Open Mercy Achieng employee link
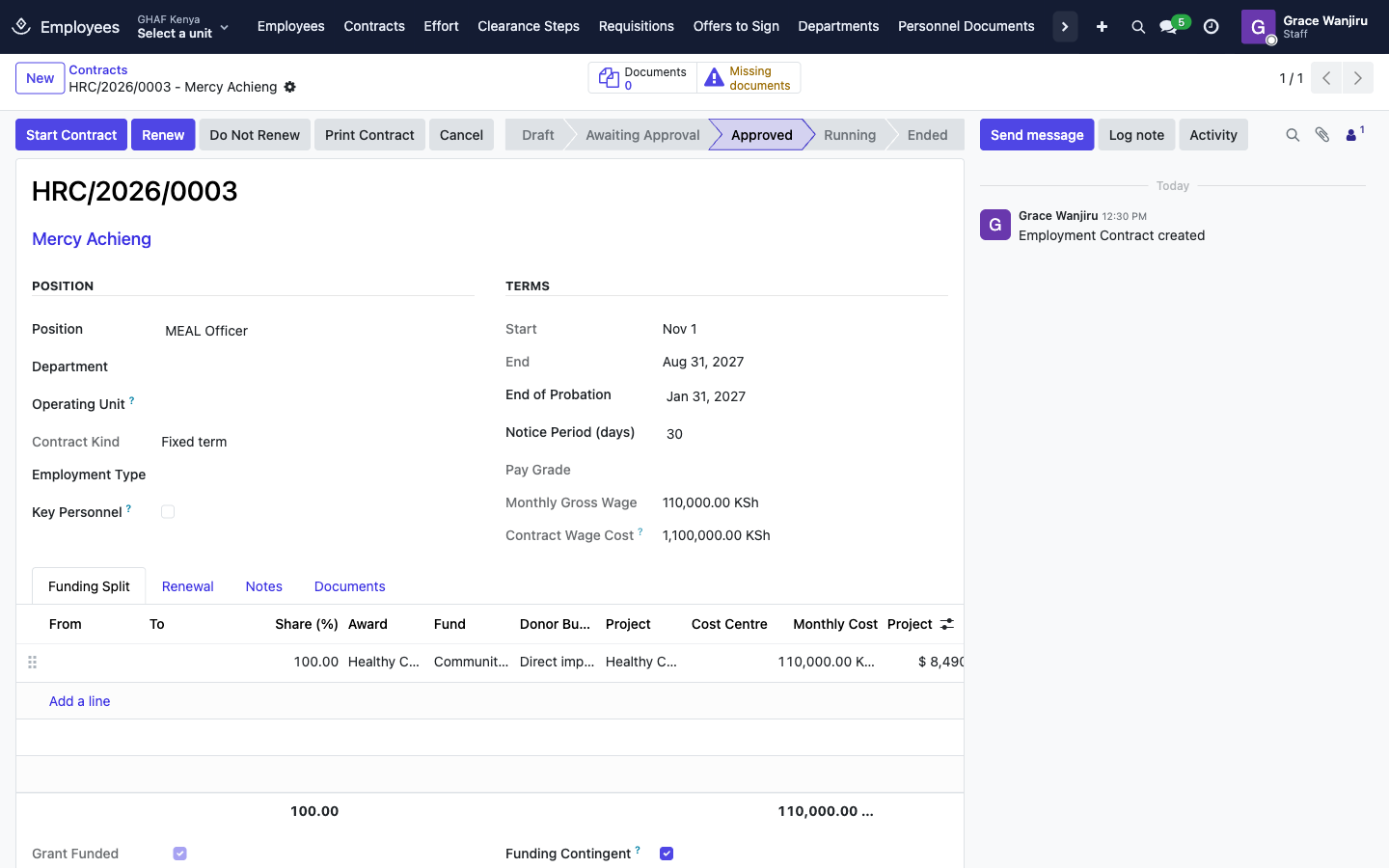Screen dimensions: 1389x868 coord(92,239)
